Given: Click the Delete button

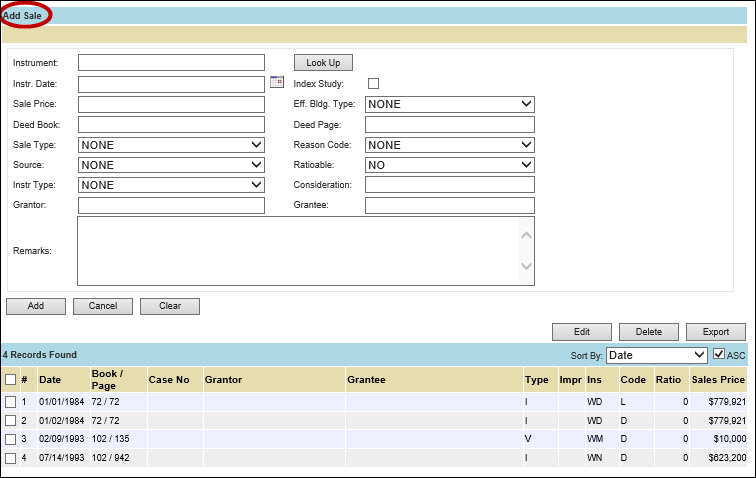Looking at the screenshot, I should click(649, 332).
